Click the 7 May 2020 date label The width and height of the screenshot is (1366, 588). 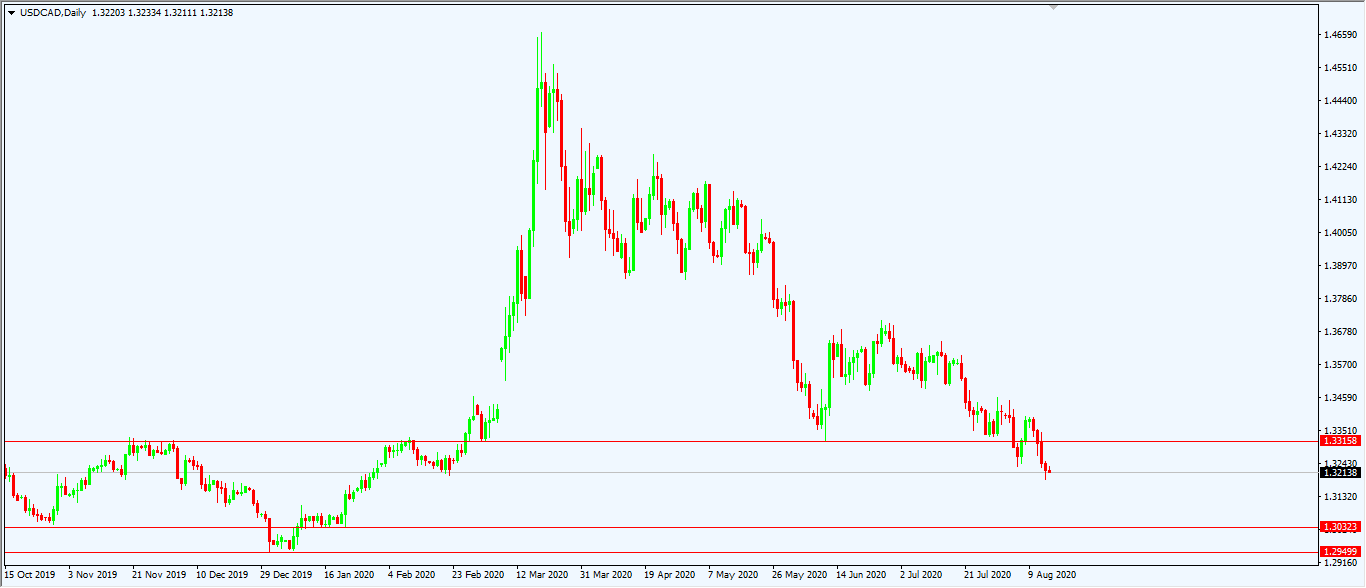click(x=734, y=575)
